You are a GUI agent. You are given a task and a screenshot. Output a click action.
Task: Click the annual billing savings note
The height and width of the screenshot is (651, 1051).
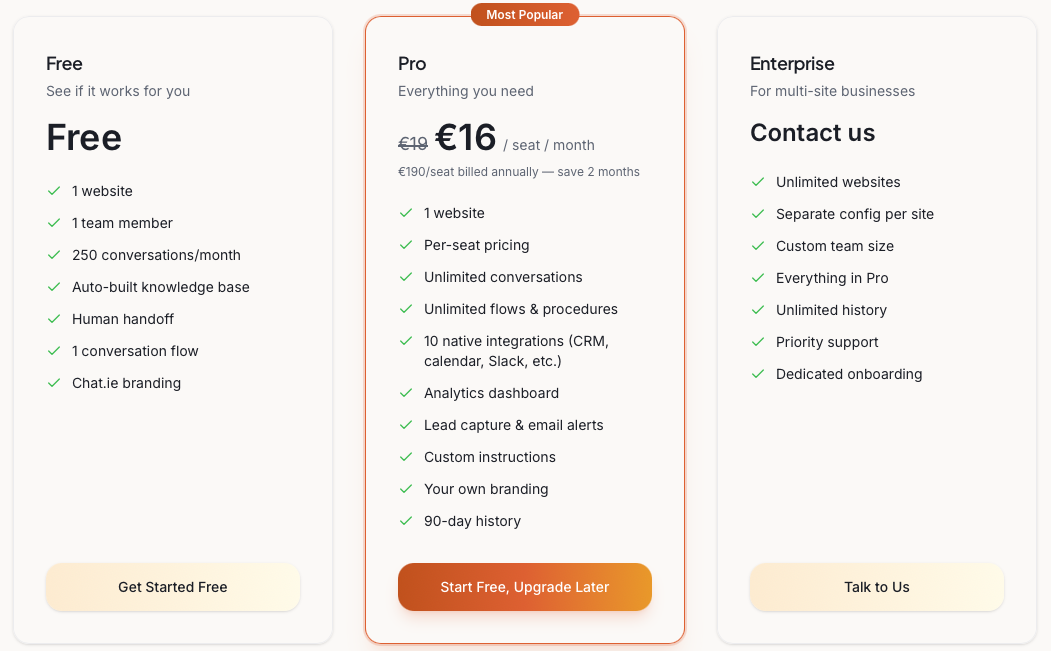[x=517, y=171]
